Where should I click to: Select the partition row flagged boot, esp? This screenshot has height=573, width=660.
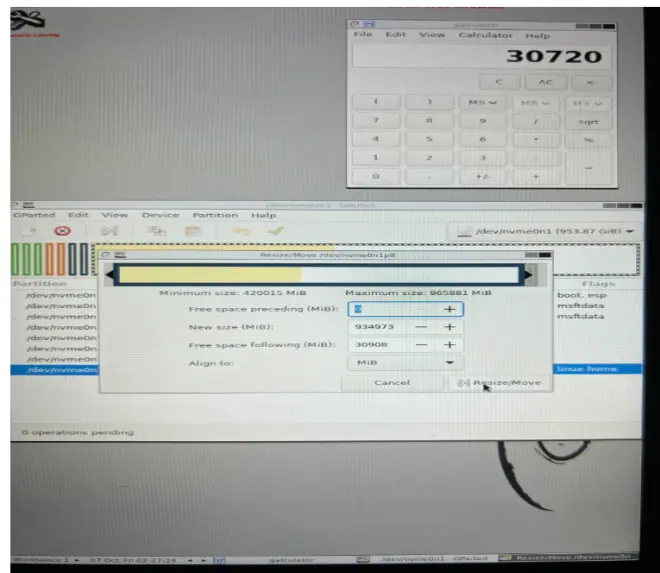point(326,295)
